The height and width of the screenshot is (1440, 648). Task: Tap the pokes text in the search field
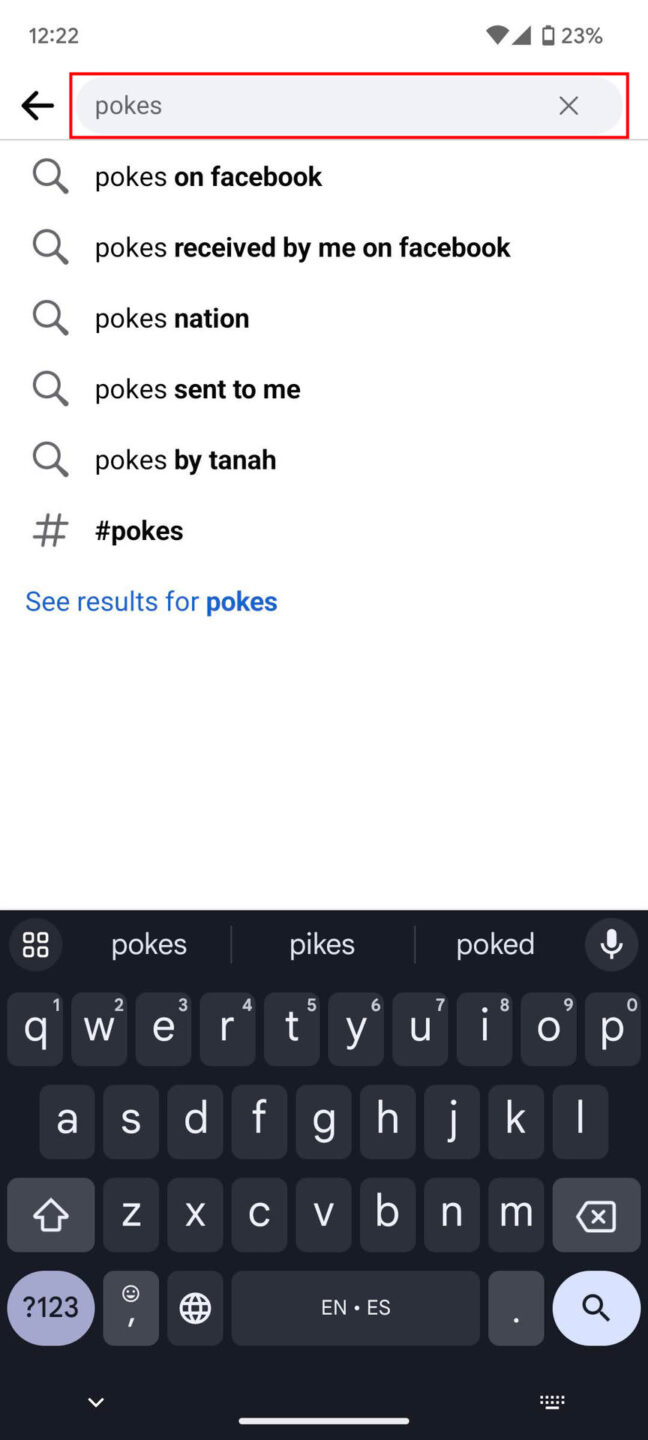click(x=128, y=105)
